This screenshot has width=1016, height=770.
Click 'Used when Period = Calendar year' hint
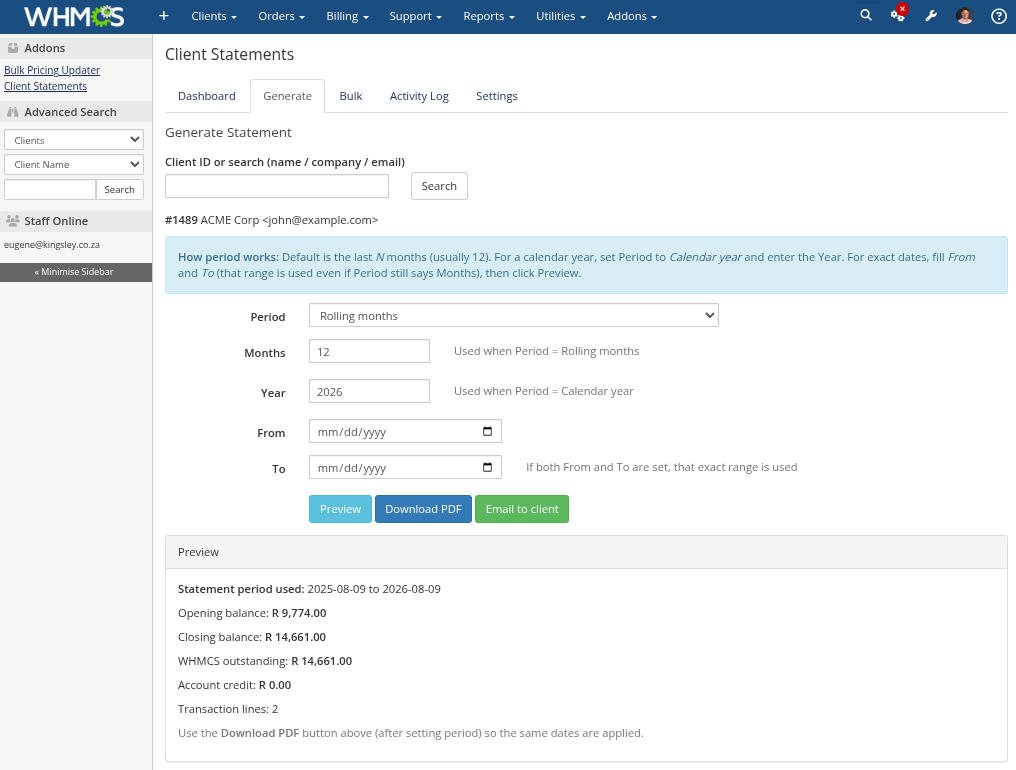544,391
